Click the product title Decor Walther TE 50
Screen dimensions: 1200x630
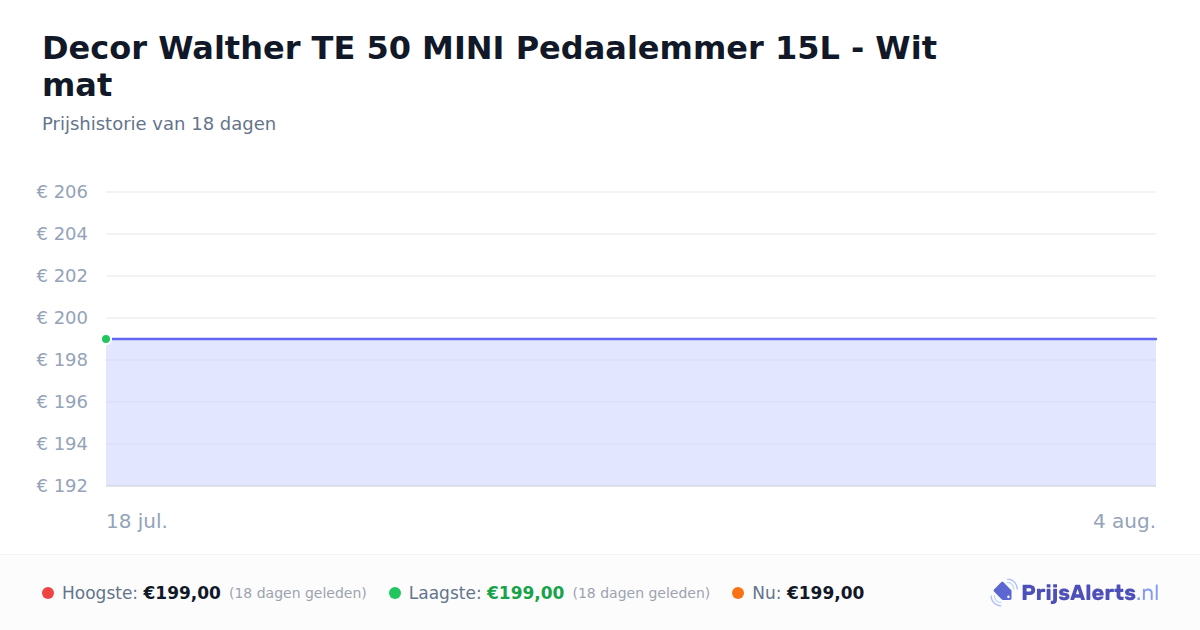click(x=490, y=66)
